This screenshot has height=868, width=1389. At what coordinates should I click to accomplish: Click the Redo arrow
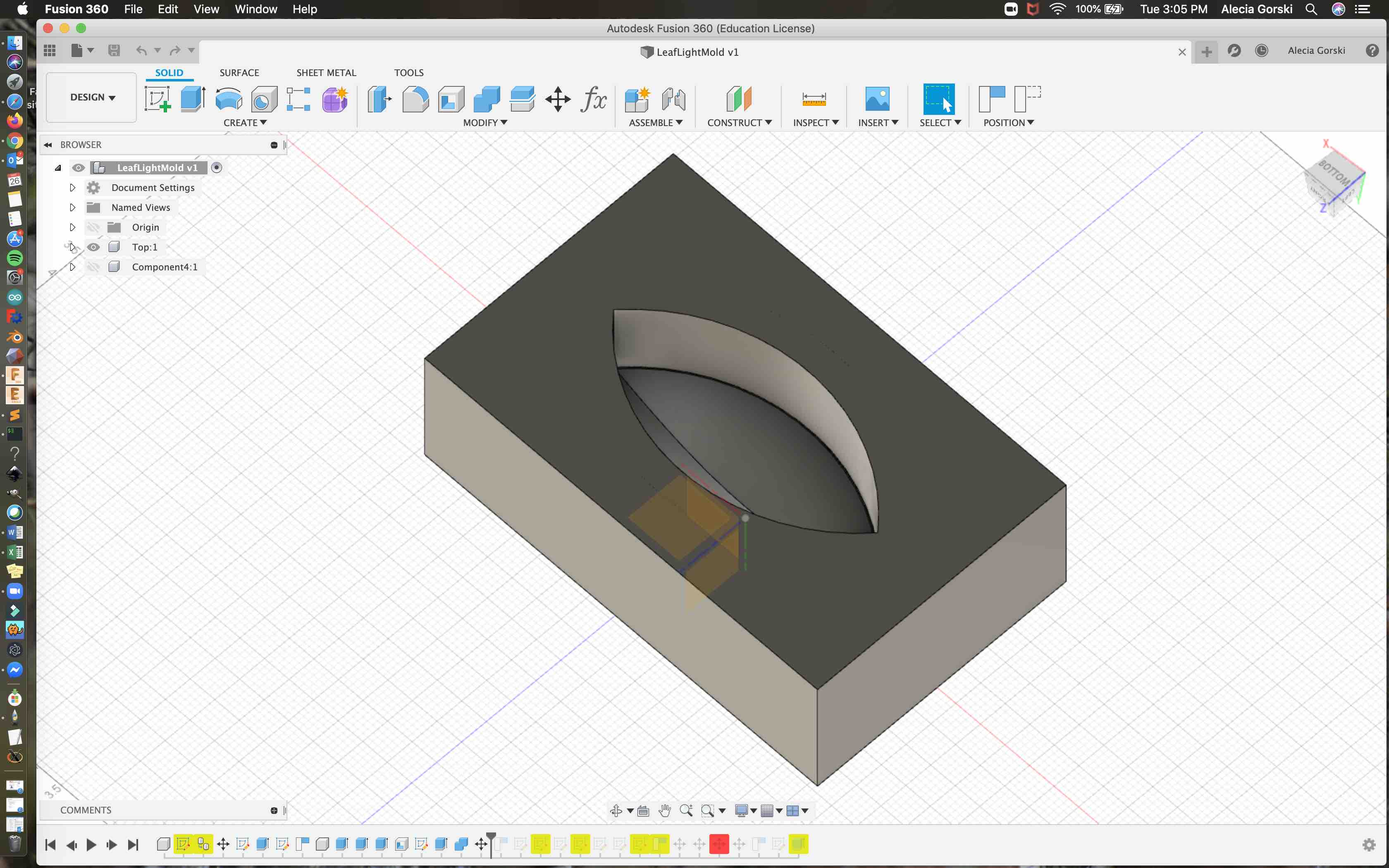click(x=175, y=50)
